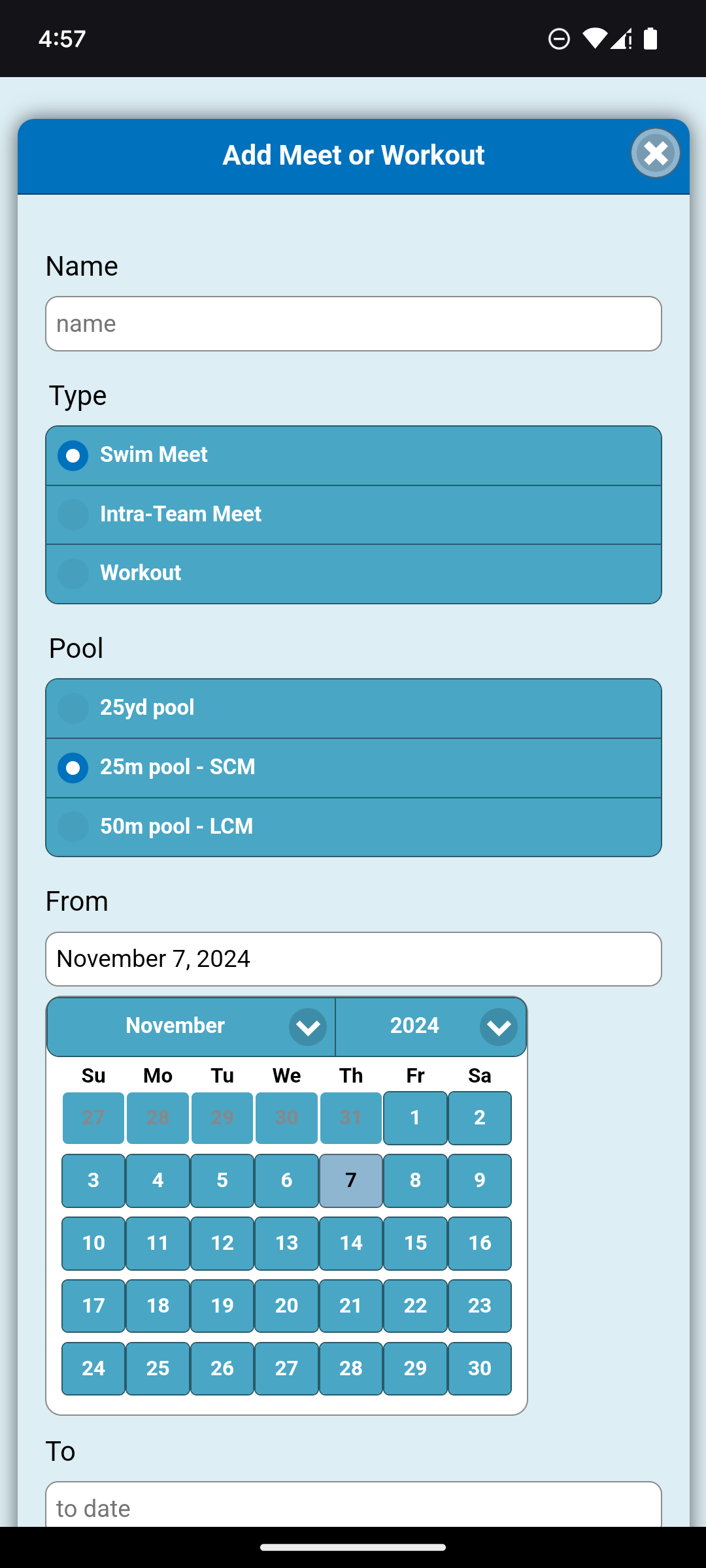
Task: Pick the 25yd pool option
Action: pyautogui.click(x=353, y=708)
